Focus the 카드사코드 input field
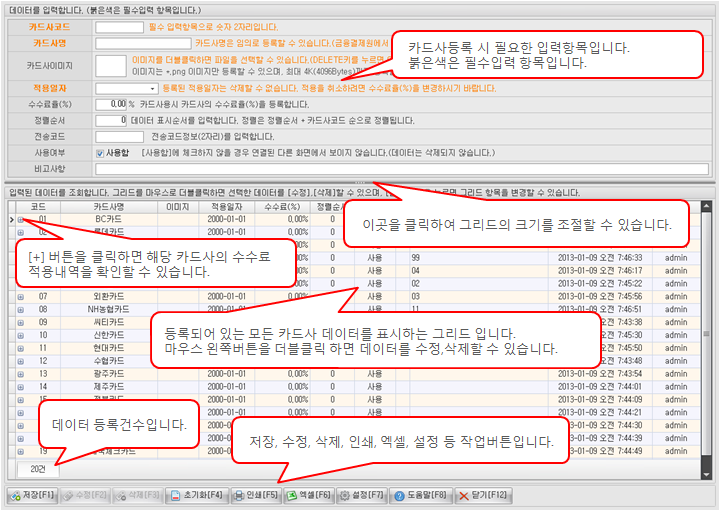Image resolution: width=719 pixels, height=510 pixels. [x=120, y=28]
